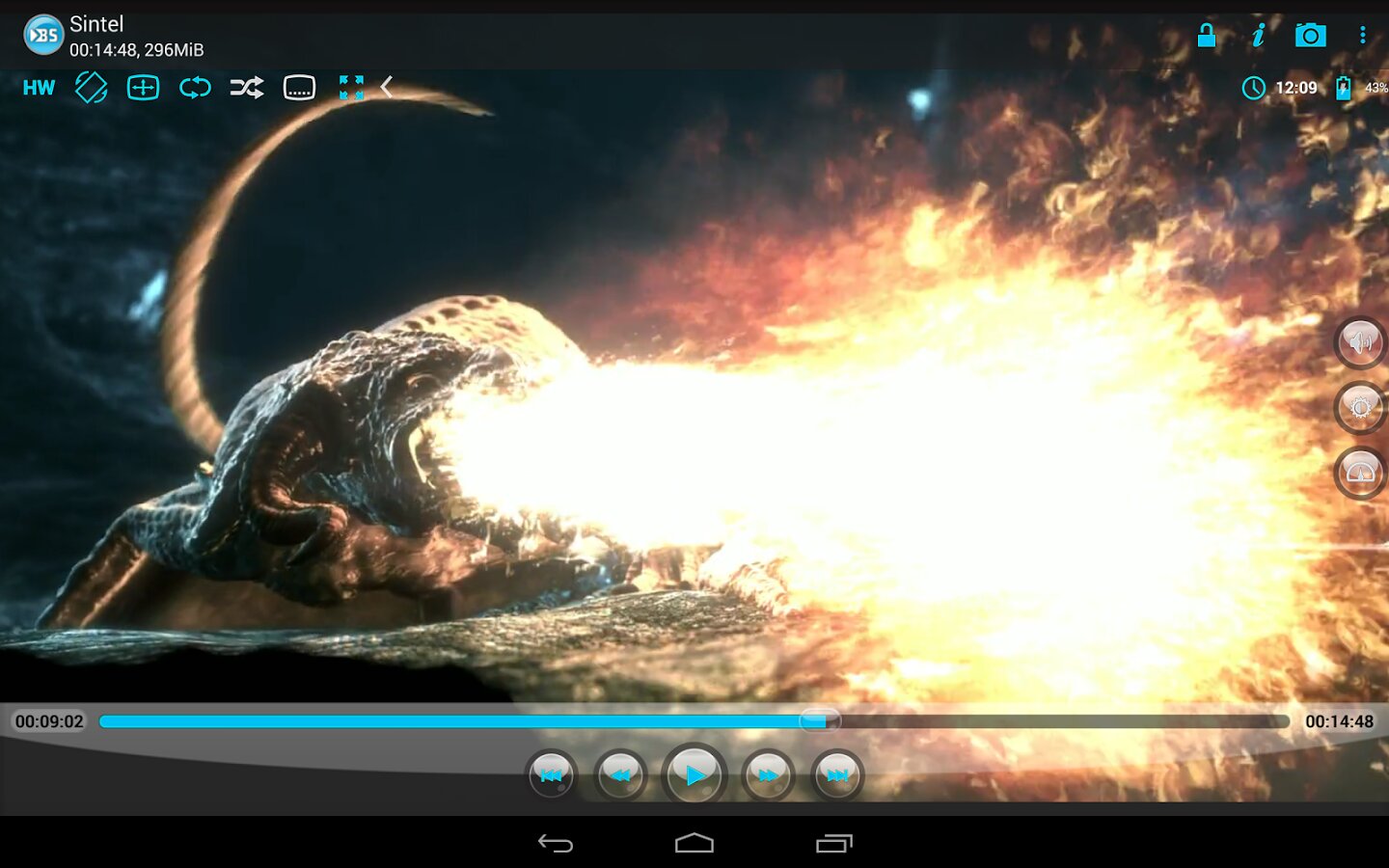Image resolution: width=1389 pixels, height=868 pixels.
Task: Tap the battery status icon
Action: point(1343,89)
